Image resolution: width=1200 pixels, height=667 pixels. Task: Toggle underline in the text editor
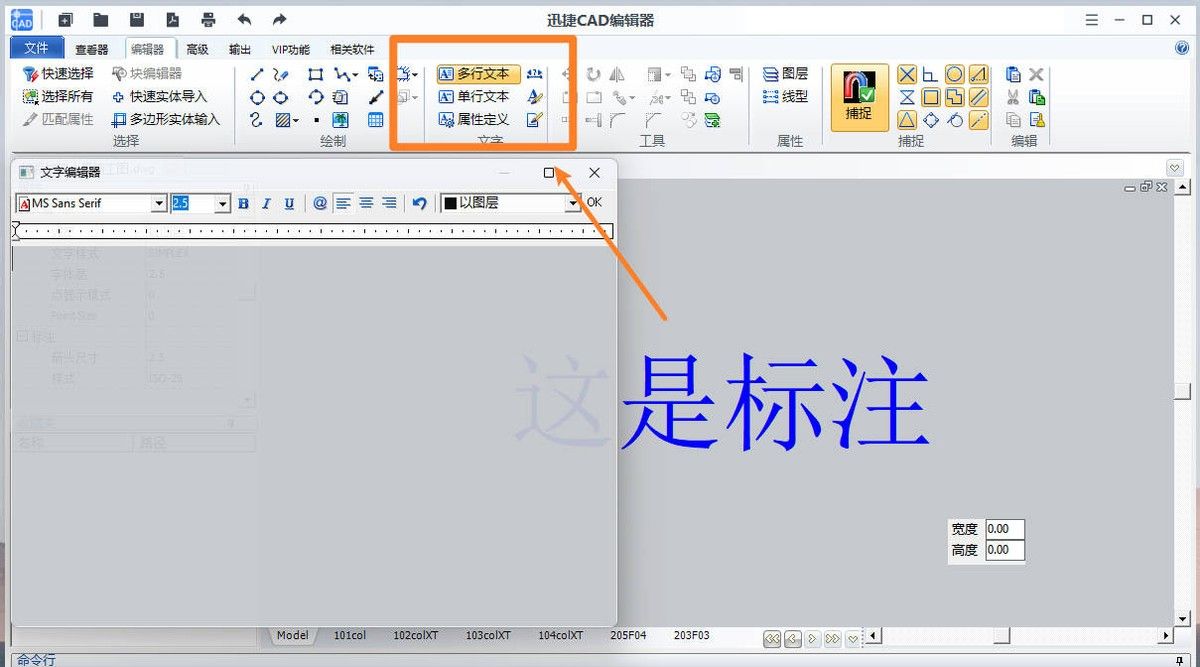point(289,203)
